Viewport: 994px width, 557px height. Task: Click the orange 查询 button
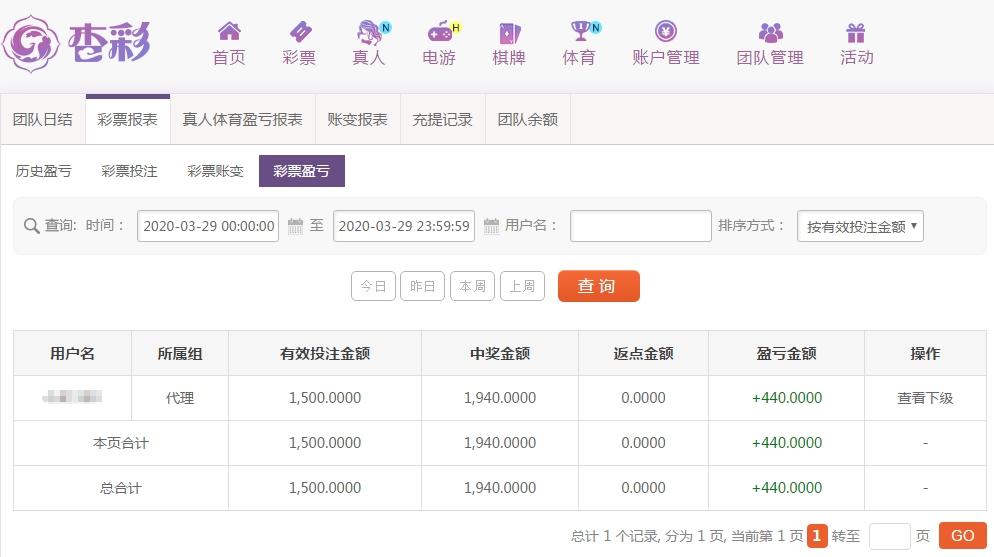click(x=598, y=286)
